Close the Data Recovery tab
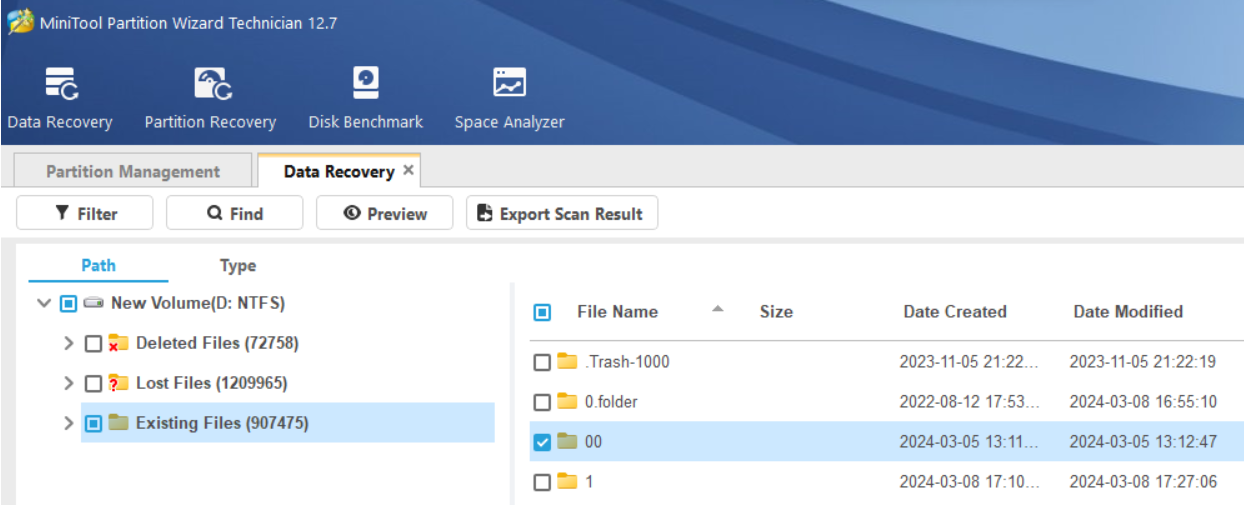This screenshot has width=1244, height=505. coord(408,171)
